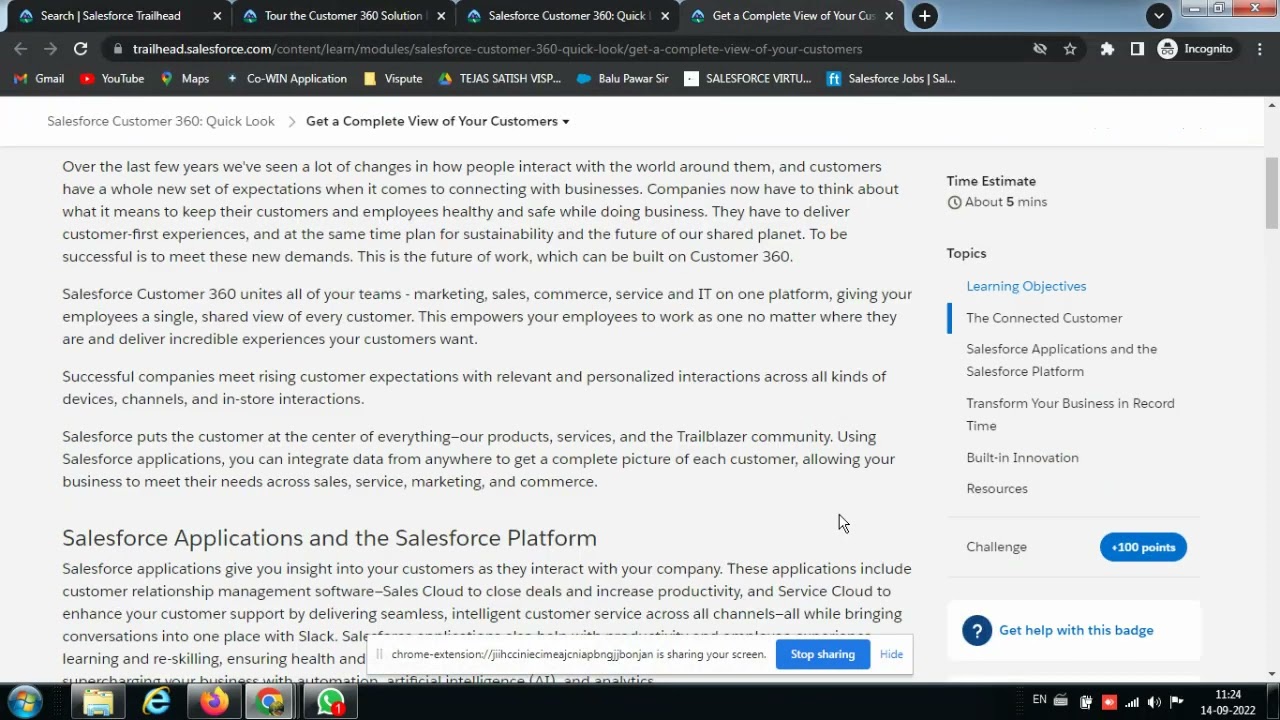Jump to Salesforce Applications and Platform topic

pyautogui.click(x=1062, y=360)
